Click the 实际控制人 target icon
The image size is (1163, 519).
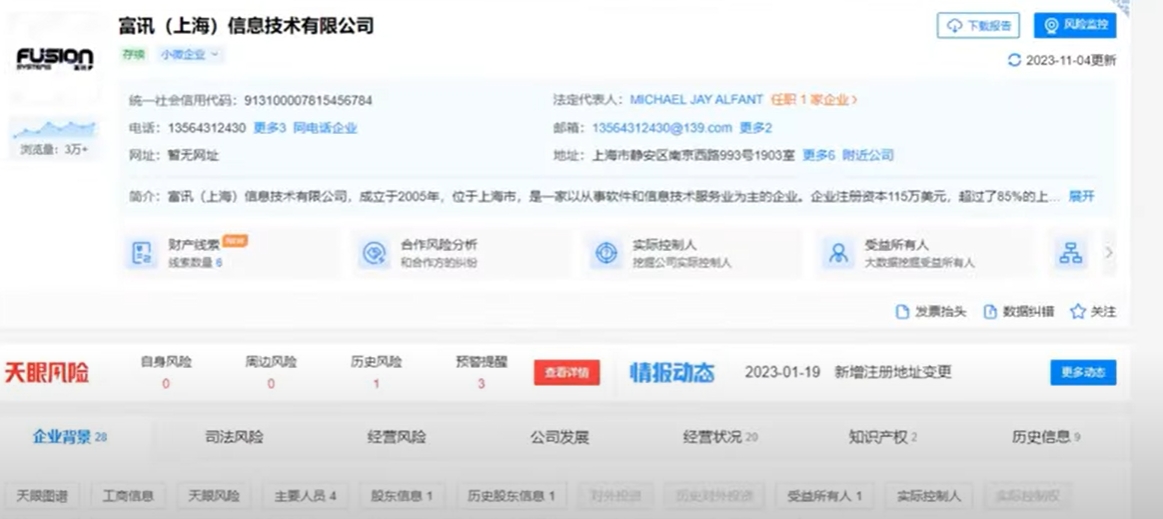(x=607, y=254)
